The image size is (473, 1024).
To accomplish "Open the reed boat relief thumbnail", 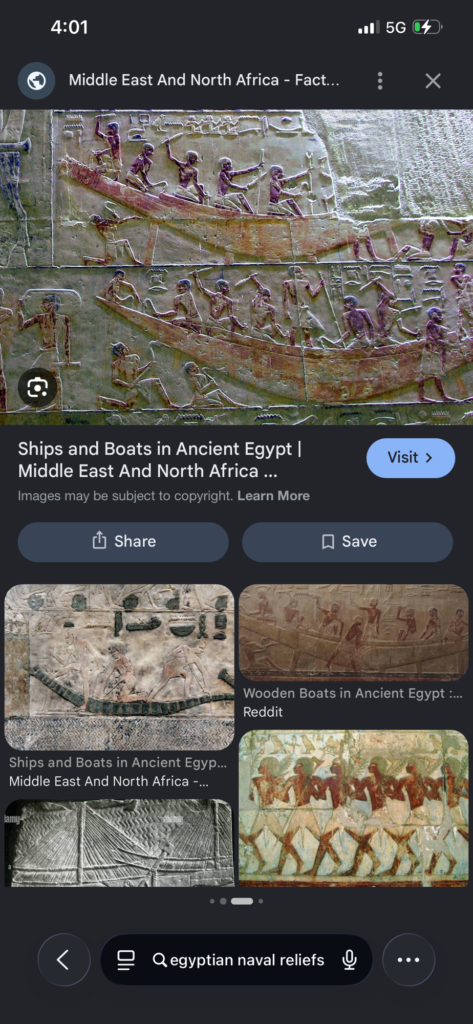I will tap(119, 667).
